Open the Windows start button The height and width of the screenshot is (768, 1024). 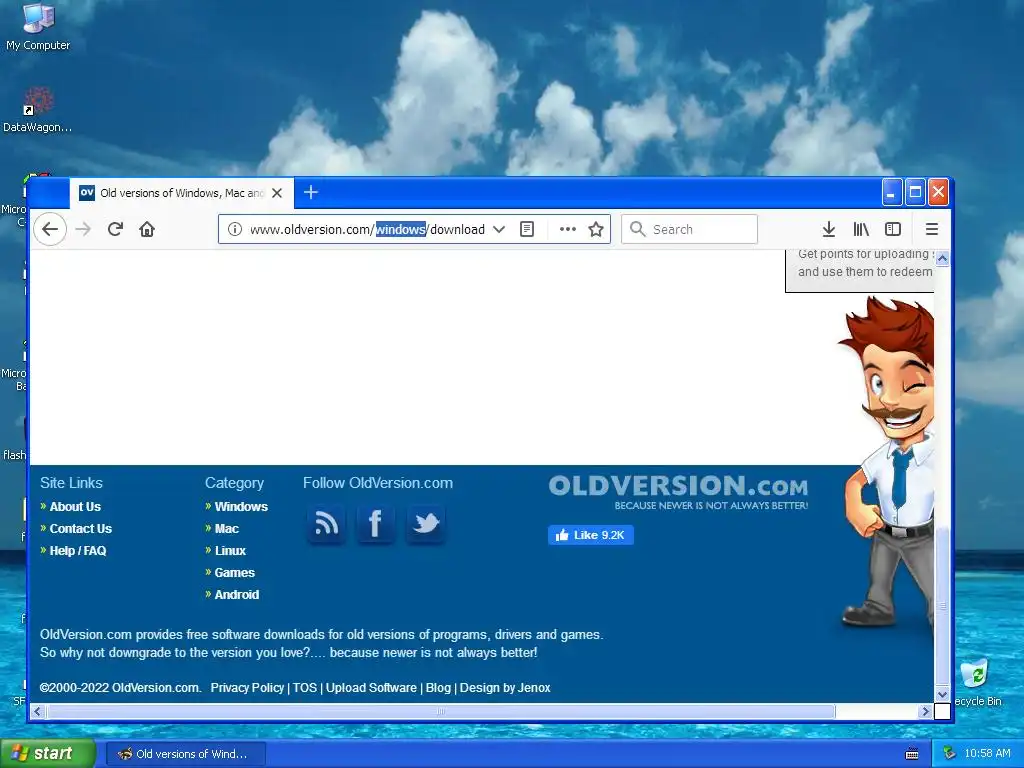(x=48, y=754)
